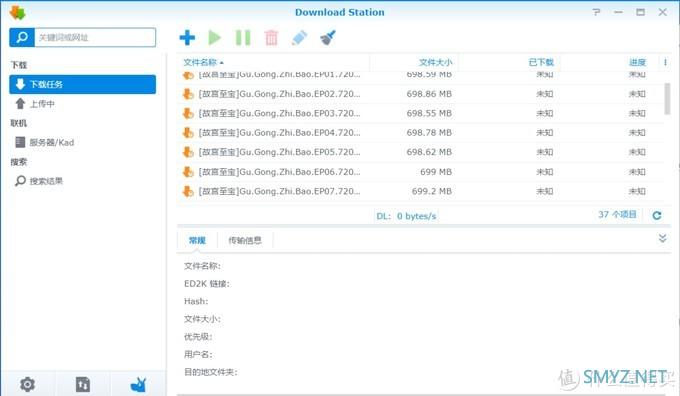Select the Gu.Gong.Zhi.Bao.EP03 download row

(421, 113)
